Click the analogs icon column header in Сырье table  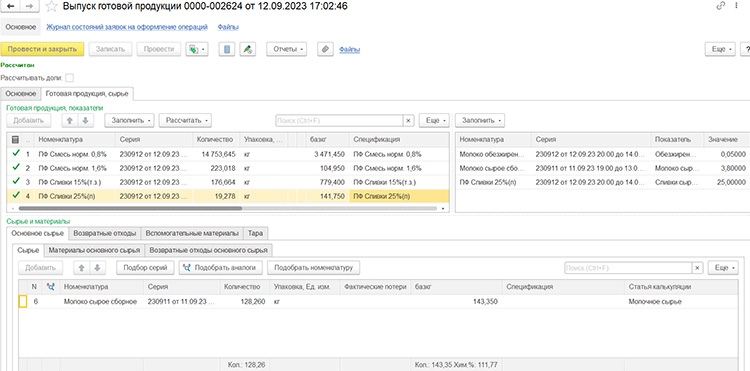point(51,287)
